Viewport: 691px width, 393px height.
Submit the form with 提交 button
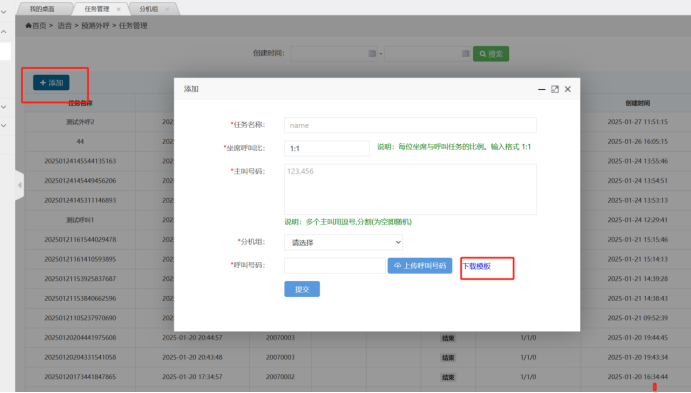302,289
